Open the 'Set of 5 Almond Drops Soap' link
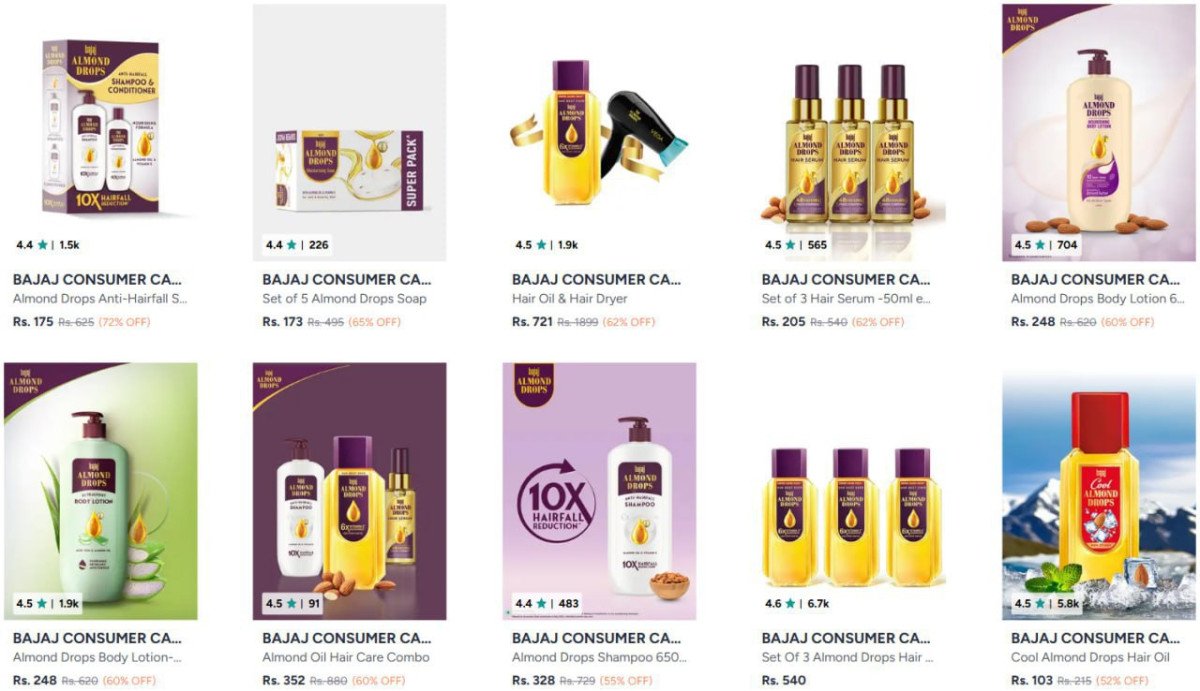This screenshot has width=1200, height=691. pyautogui.click(x=344, y=299)
